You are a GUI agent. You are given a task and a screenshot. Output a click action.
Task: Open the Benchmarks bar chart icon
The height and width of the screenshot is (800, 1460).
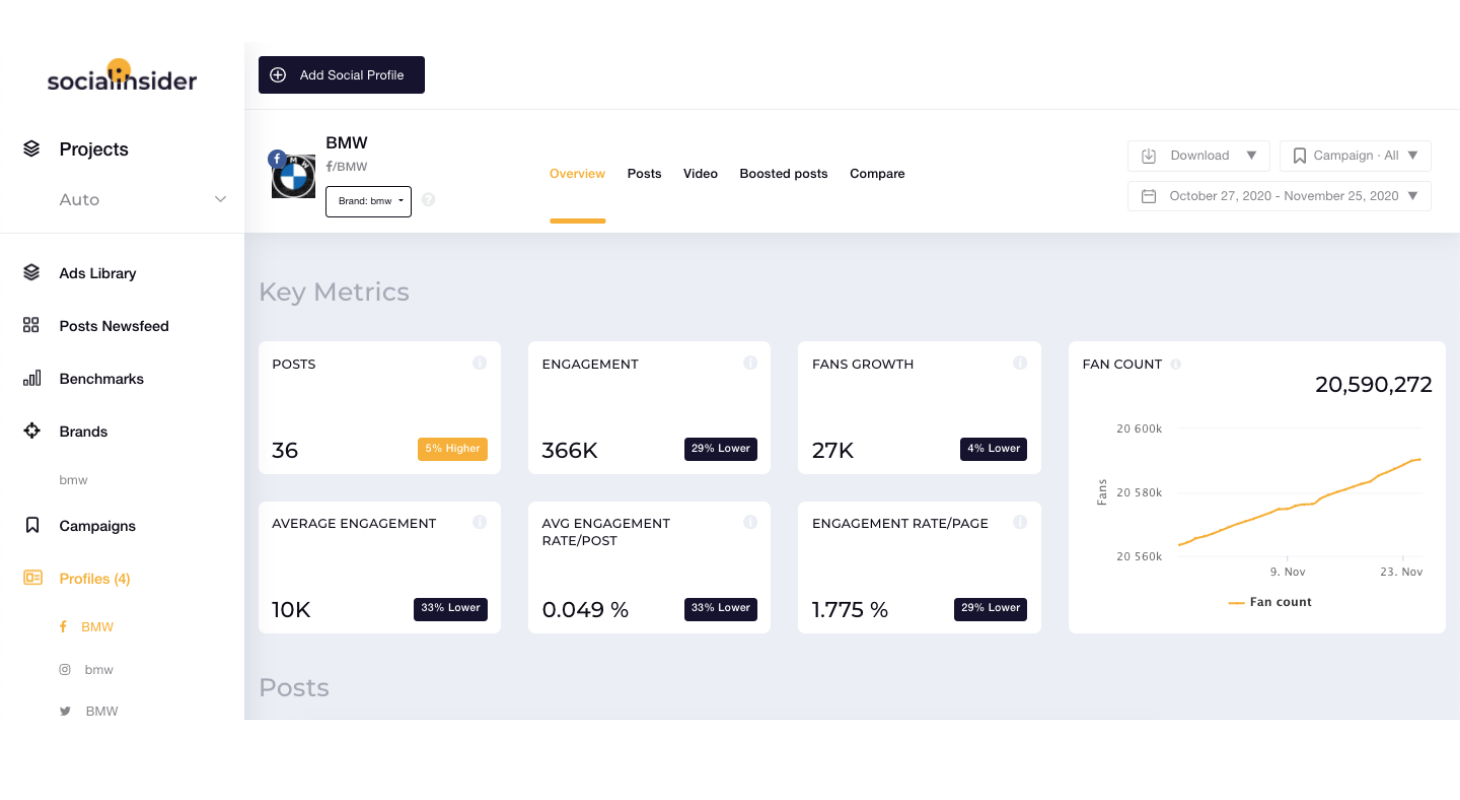pyautogui.click(x=31, y=378)
